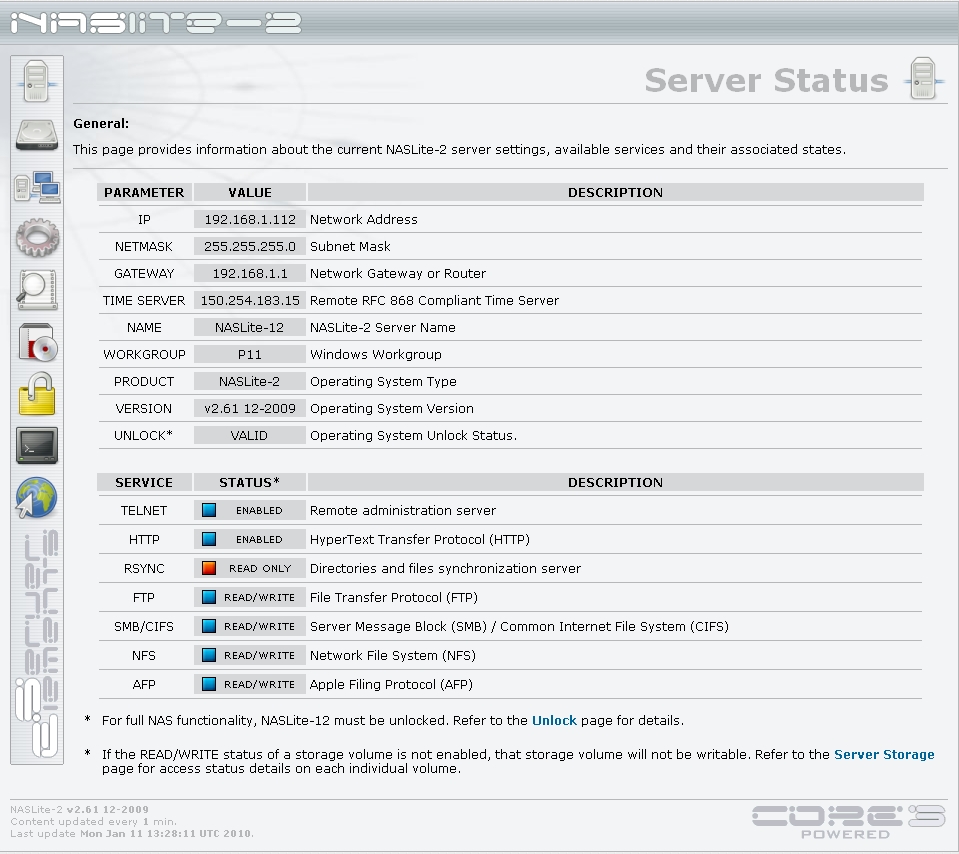Screen dimensions: 959x854
Task: Click the AFP service name
Action: [144, 684]
